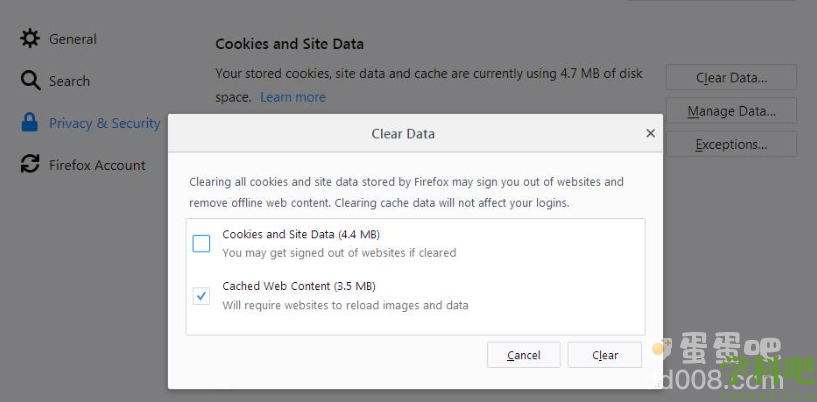
Task: Open the General settings category label
Action: pos(73,39)
